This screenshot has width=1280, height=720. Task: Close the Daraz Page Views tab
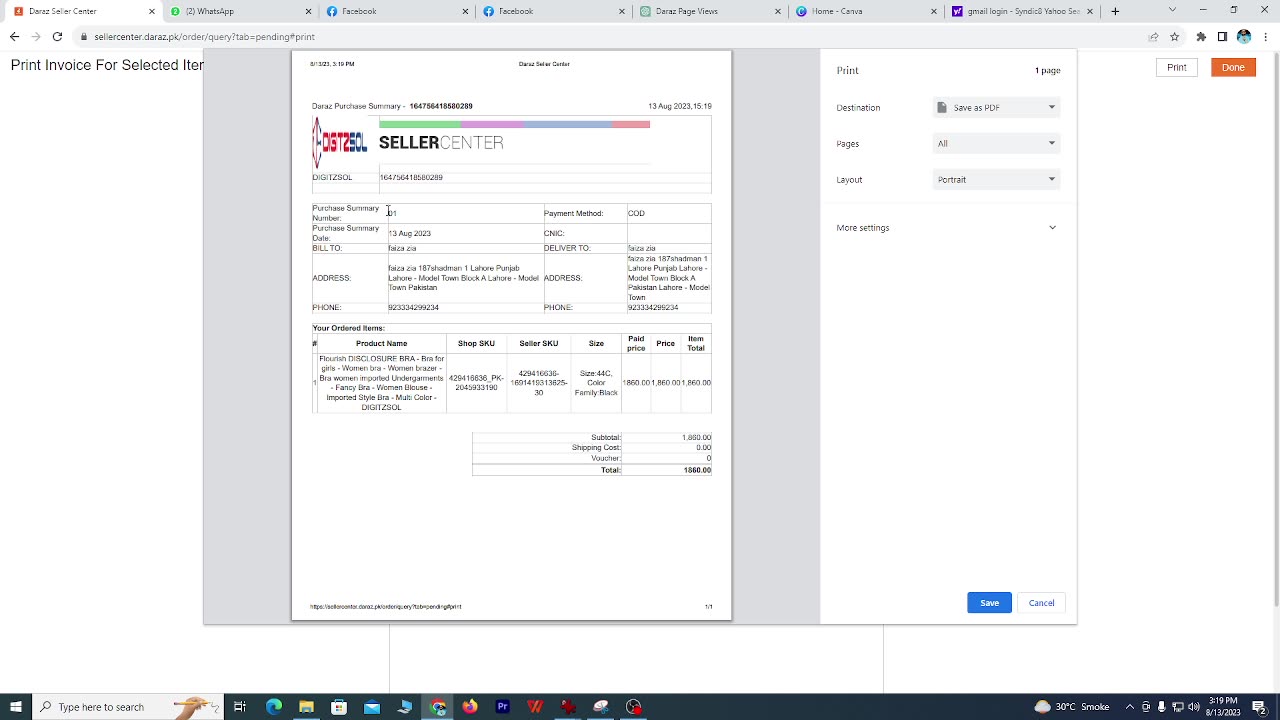778,11
